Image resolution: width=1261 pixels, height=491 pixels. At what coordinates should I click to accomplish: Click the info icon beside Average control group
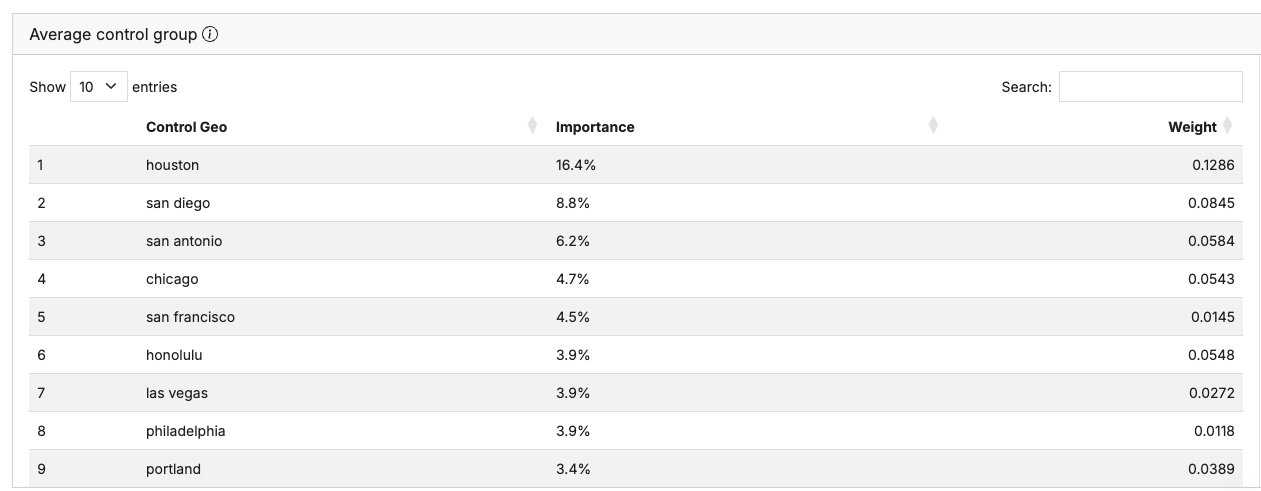click(x=210, y=34)
